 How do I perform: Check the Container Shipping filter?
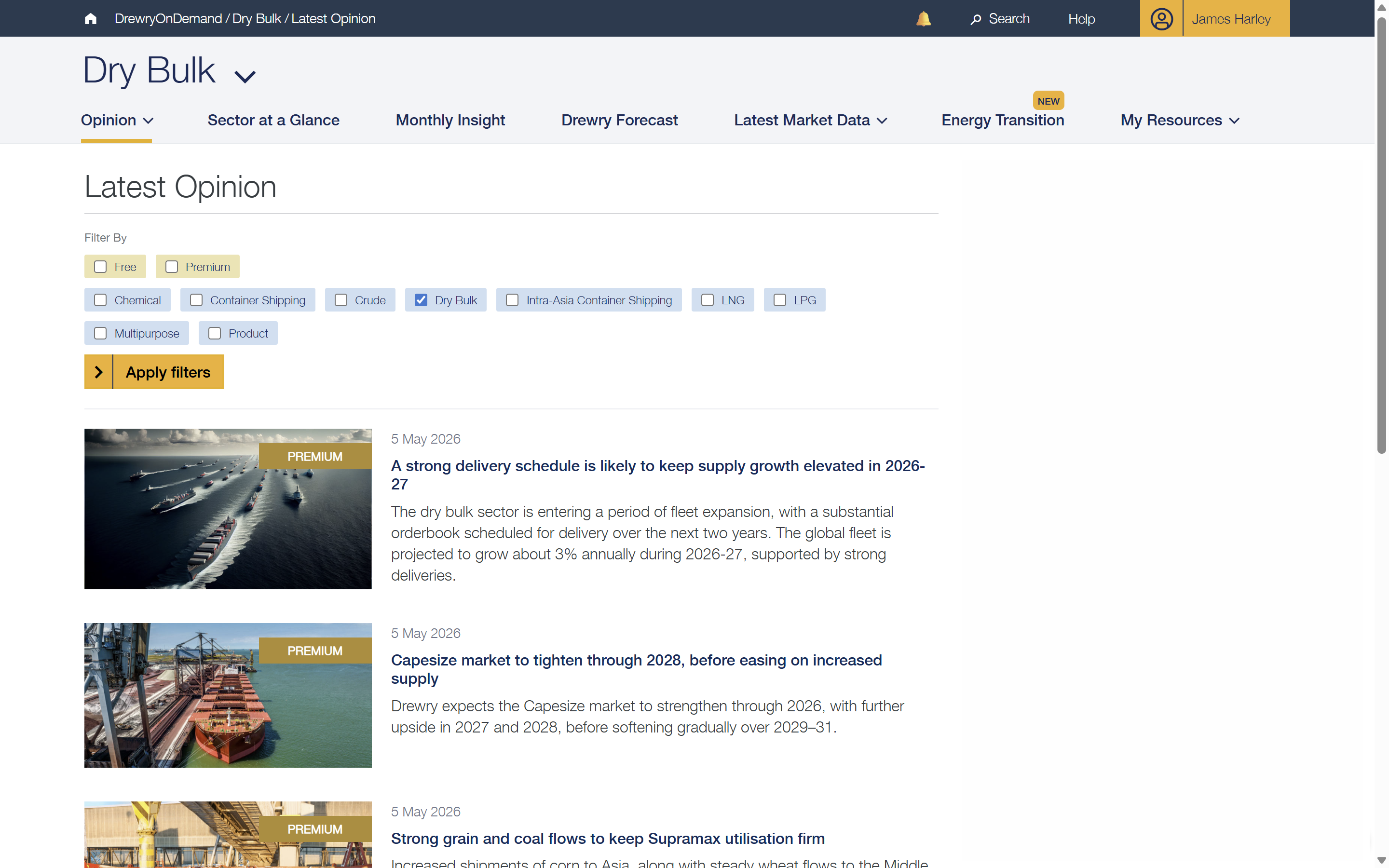coord(196,300)
